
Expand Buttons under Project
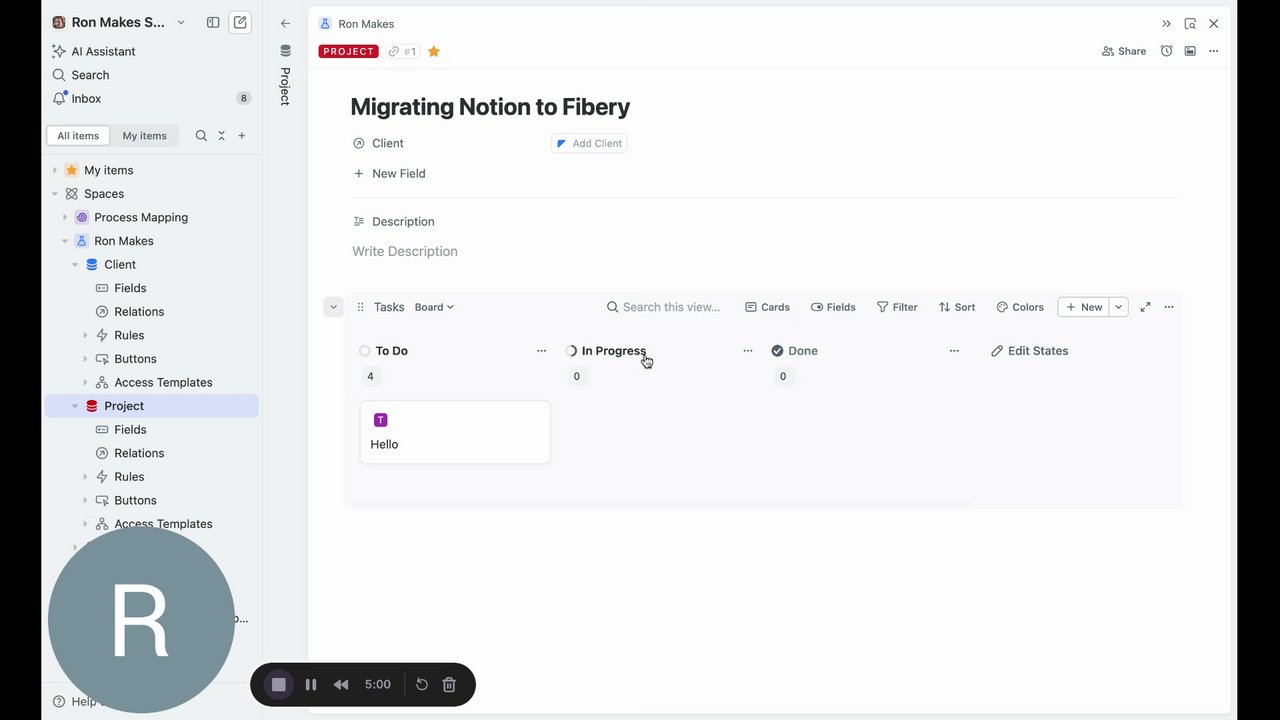[85, 500]
